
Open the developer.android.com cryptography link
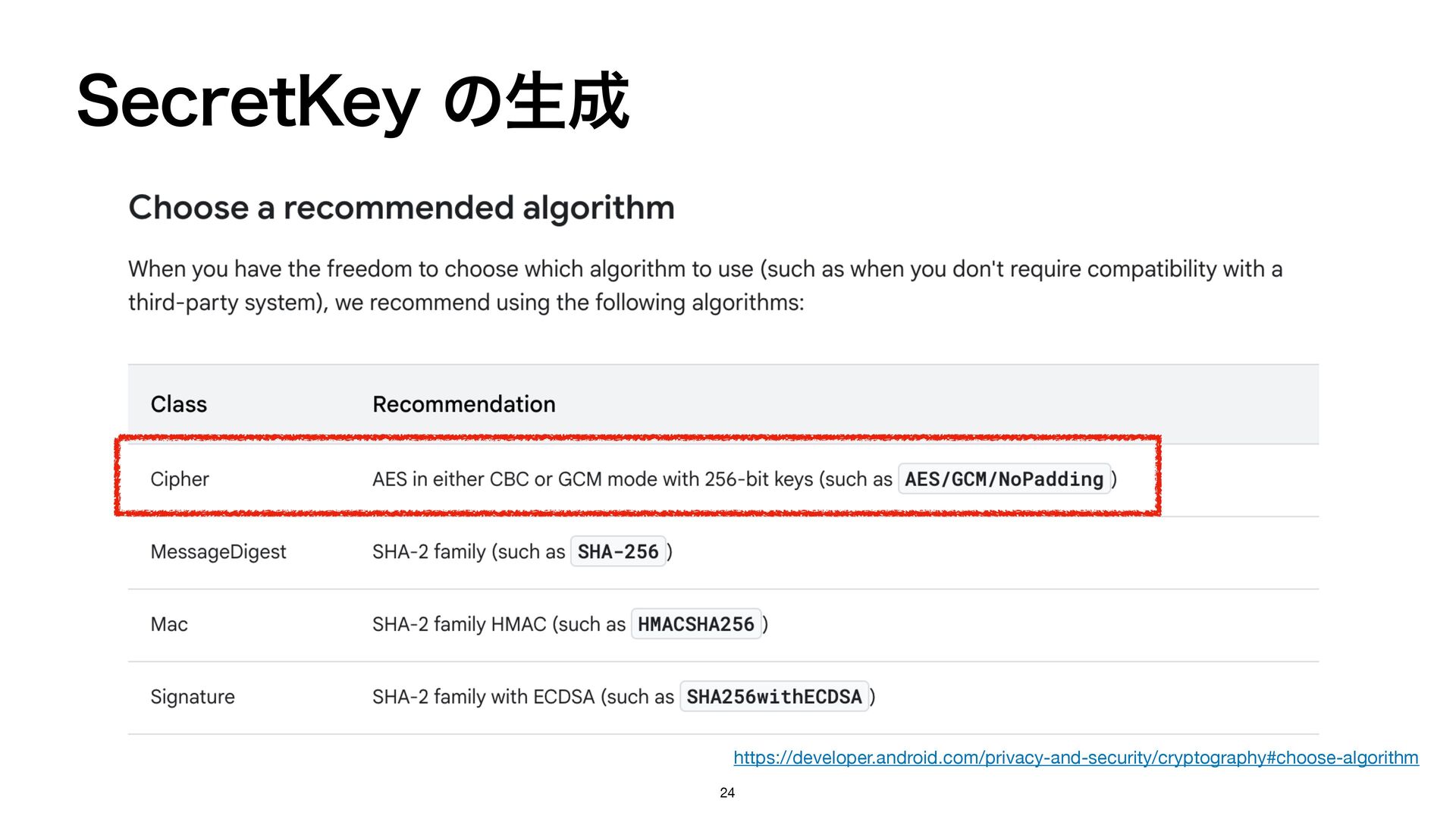(1075, 758)
